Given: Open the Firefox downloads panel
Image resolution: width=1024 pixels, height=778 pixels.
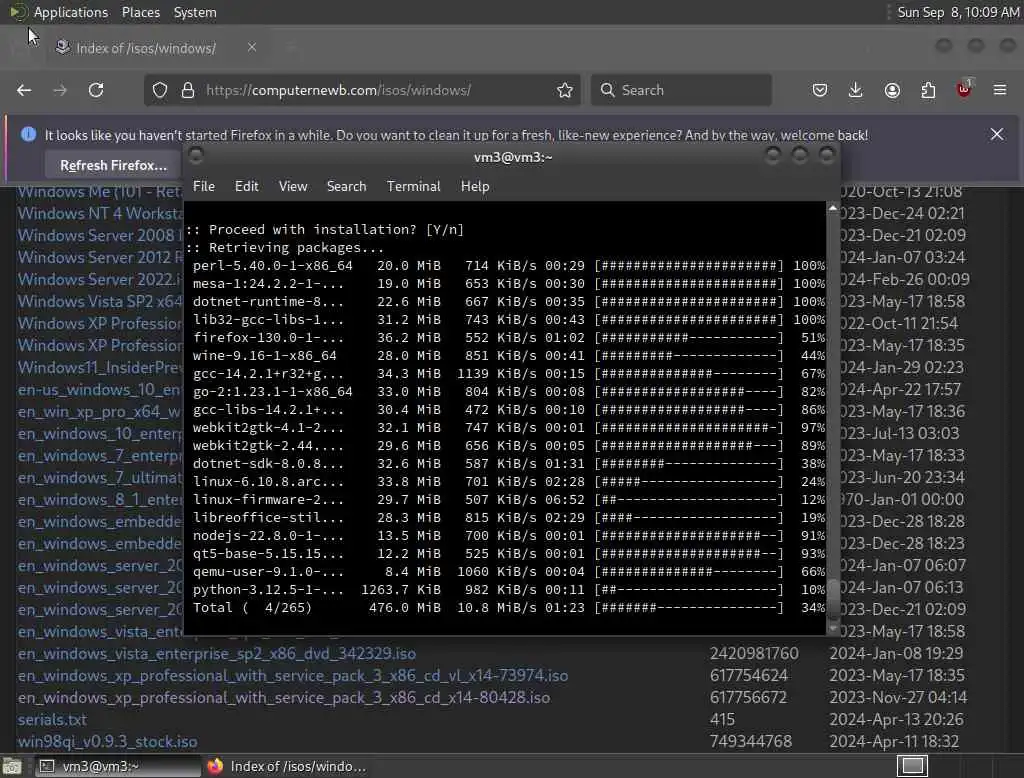Looking at the screenshot, I should [856, 90].
